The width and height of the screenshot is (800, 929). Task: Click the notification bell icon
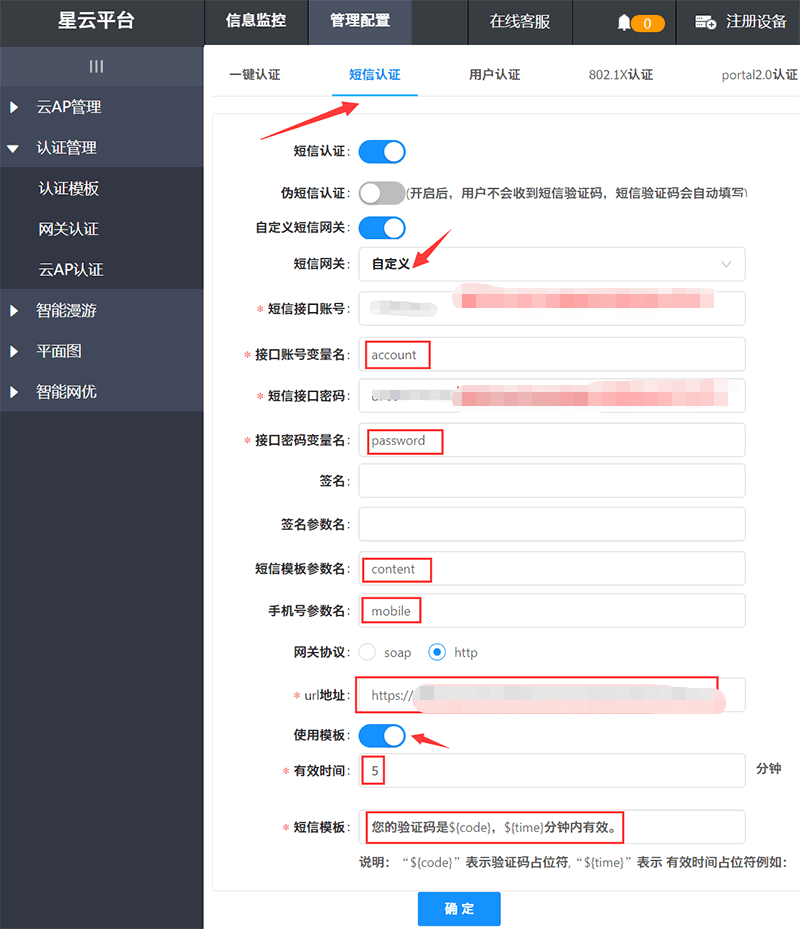(622, 22)
